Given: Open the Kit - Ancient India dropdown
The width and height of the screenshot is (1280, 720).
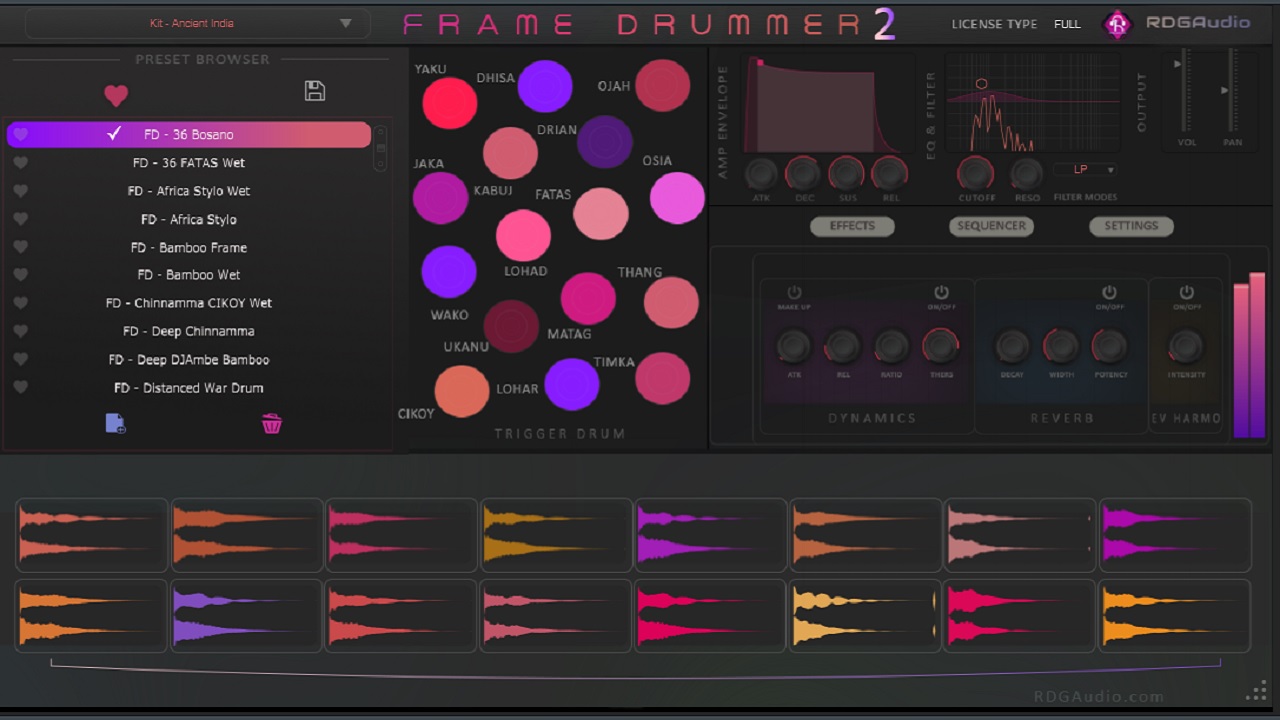Looking at the screenshot, I should [197, 23].
